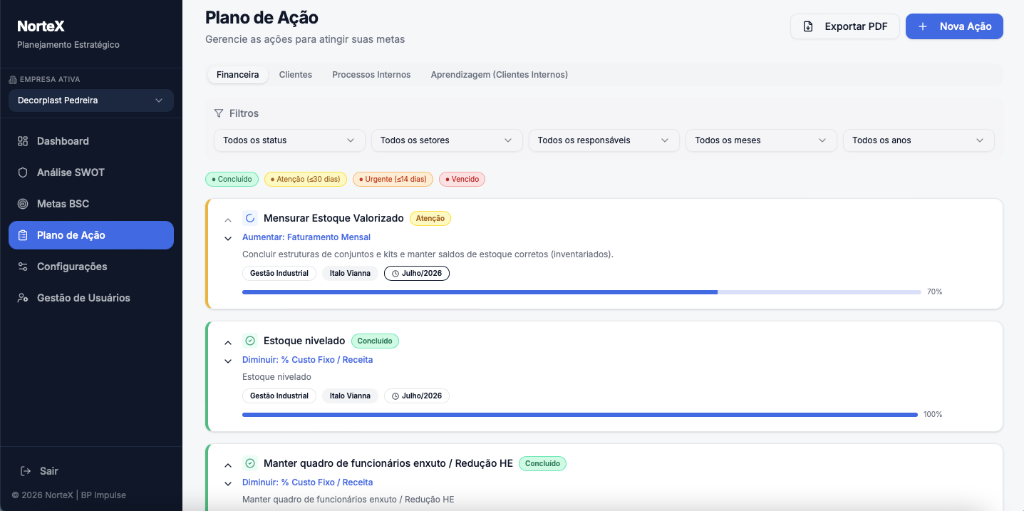Switch to Processos Internos tab
The image size is (1024, 511).
click(x=371, y=74)
